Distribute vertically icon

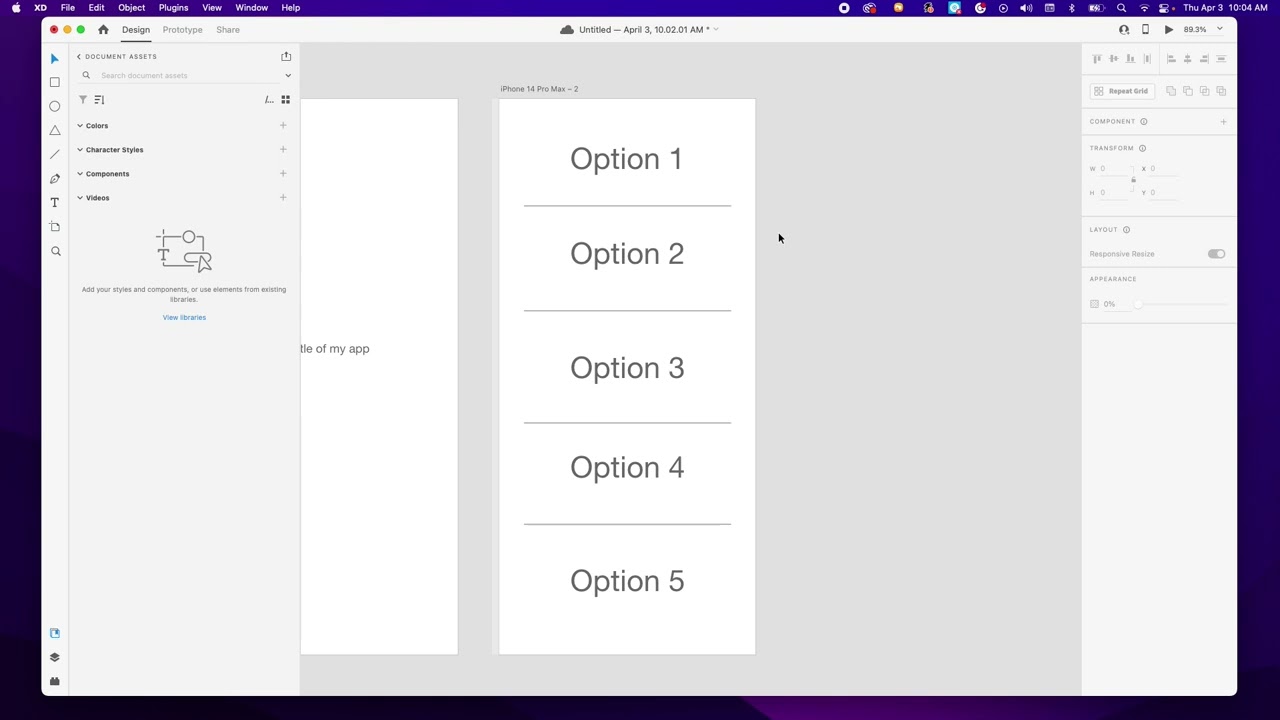(1221, 59)
